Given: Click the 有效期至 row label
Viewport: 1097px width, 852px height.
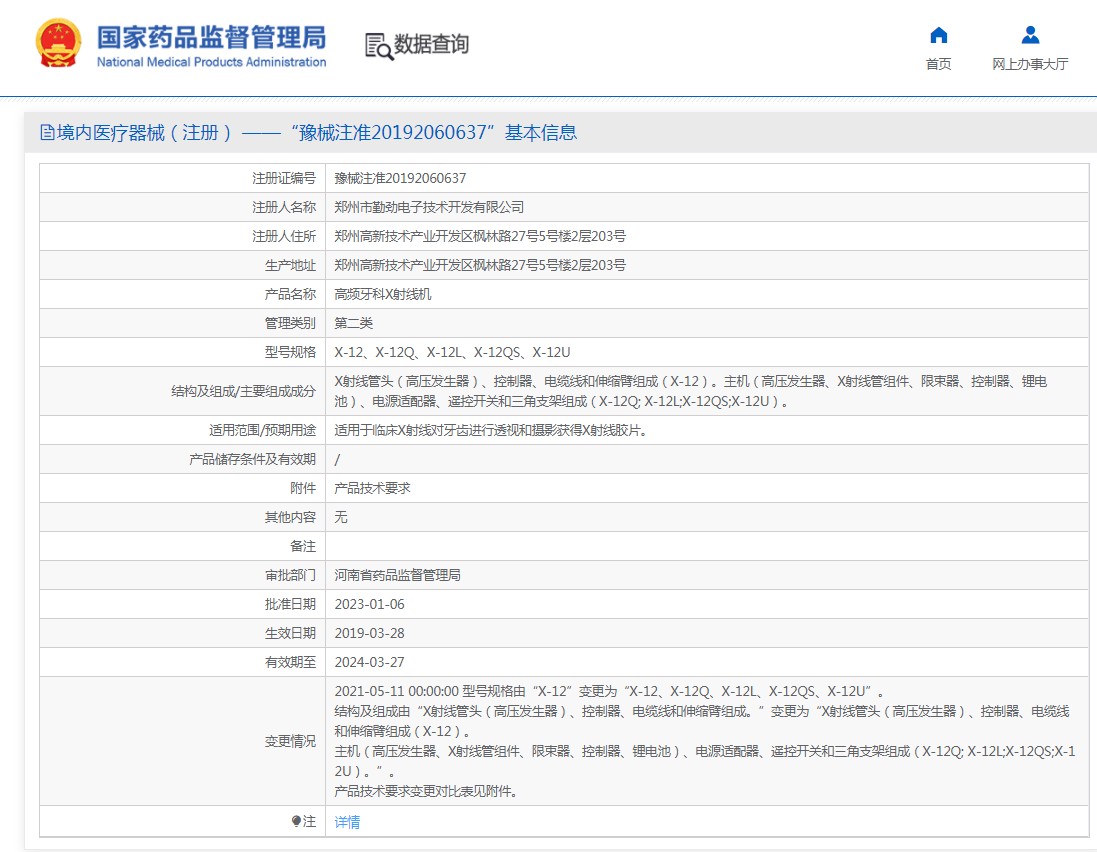Looking at the screenshot, I should 290,662.
